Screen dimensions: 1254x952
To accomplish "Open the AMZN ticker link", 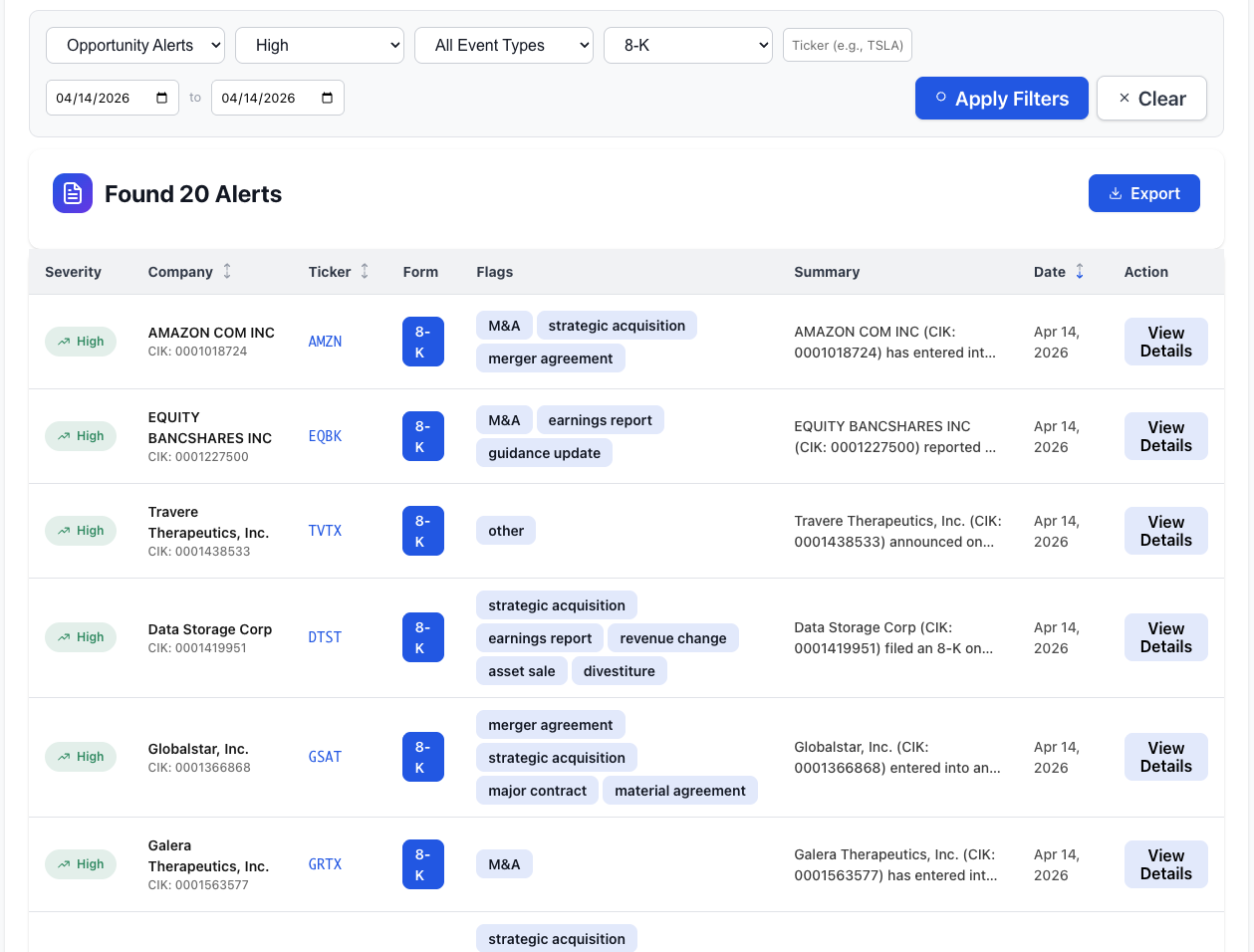I will [325, 342].
